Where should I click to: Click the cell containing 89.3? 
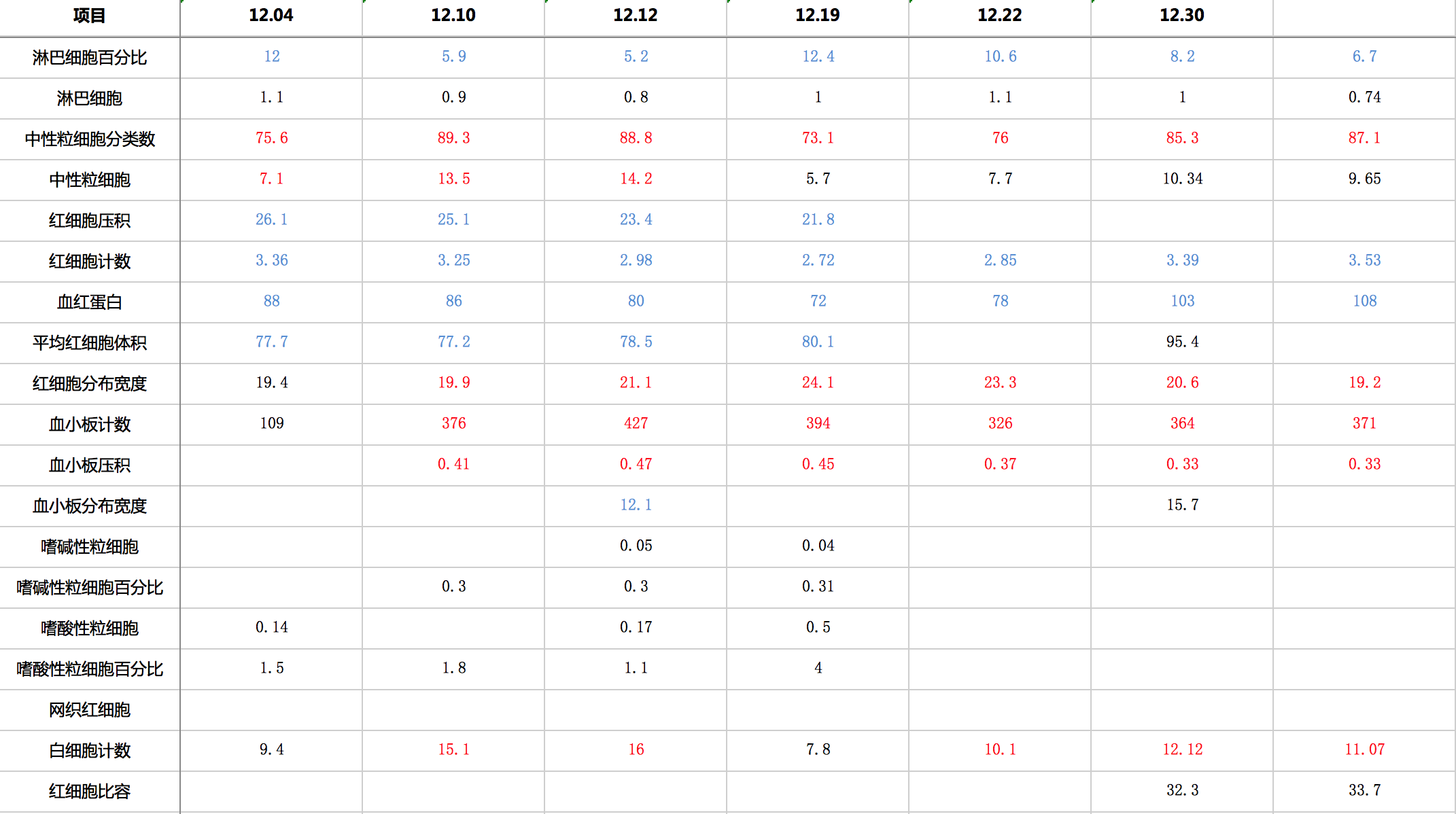point(453,139)
